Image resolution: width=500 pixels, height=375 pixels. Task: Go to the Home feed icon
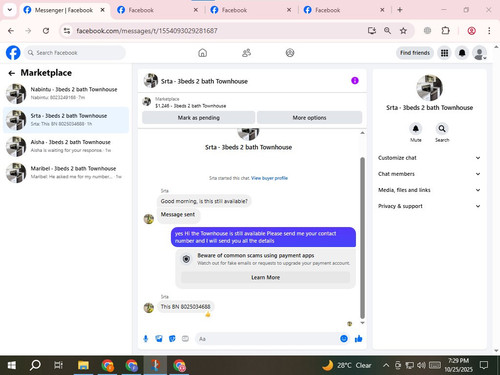click(x=202, y=53)
